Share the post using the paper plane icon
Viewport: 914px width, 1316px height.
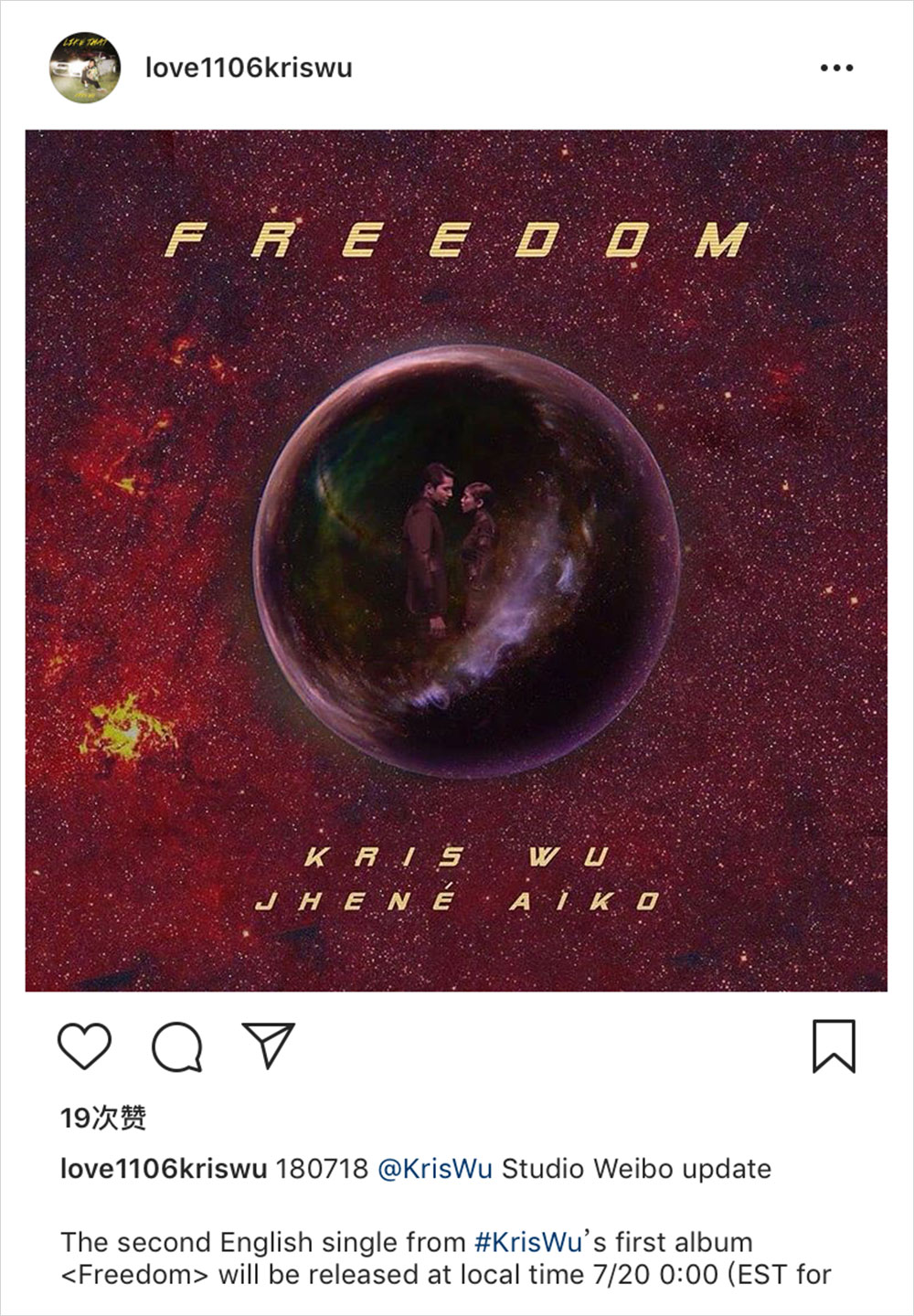coord(269,1045)
